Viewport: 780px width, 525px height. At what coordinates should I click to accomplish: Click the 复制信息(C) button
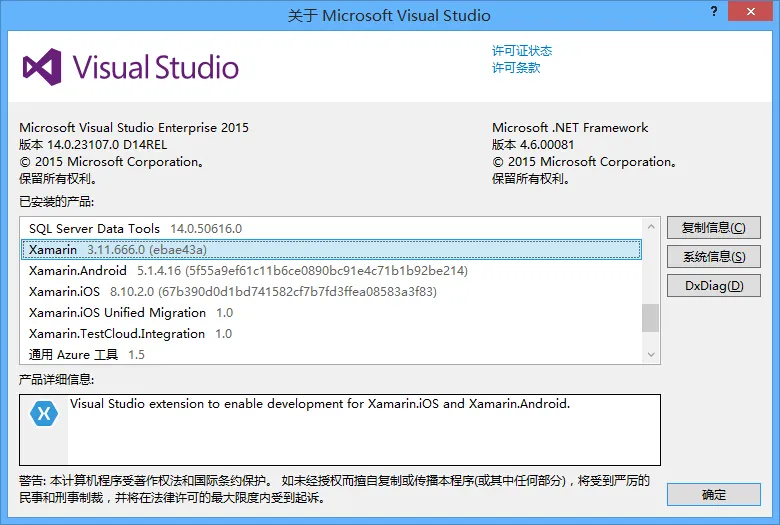(x=713, y=228)
